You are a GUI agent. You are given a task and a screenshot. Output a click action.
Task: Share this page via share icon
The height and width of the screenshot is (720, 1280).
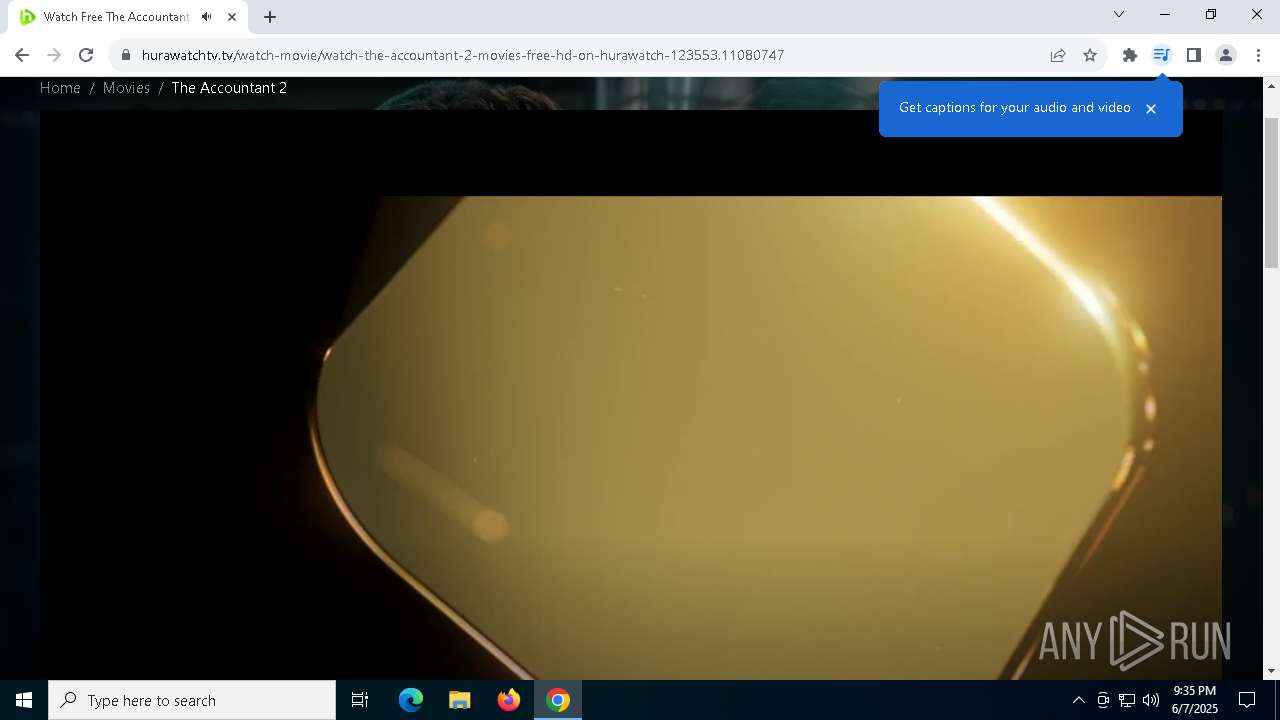pyautogui.click(x=1058, y=55)
